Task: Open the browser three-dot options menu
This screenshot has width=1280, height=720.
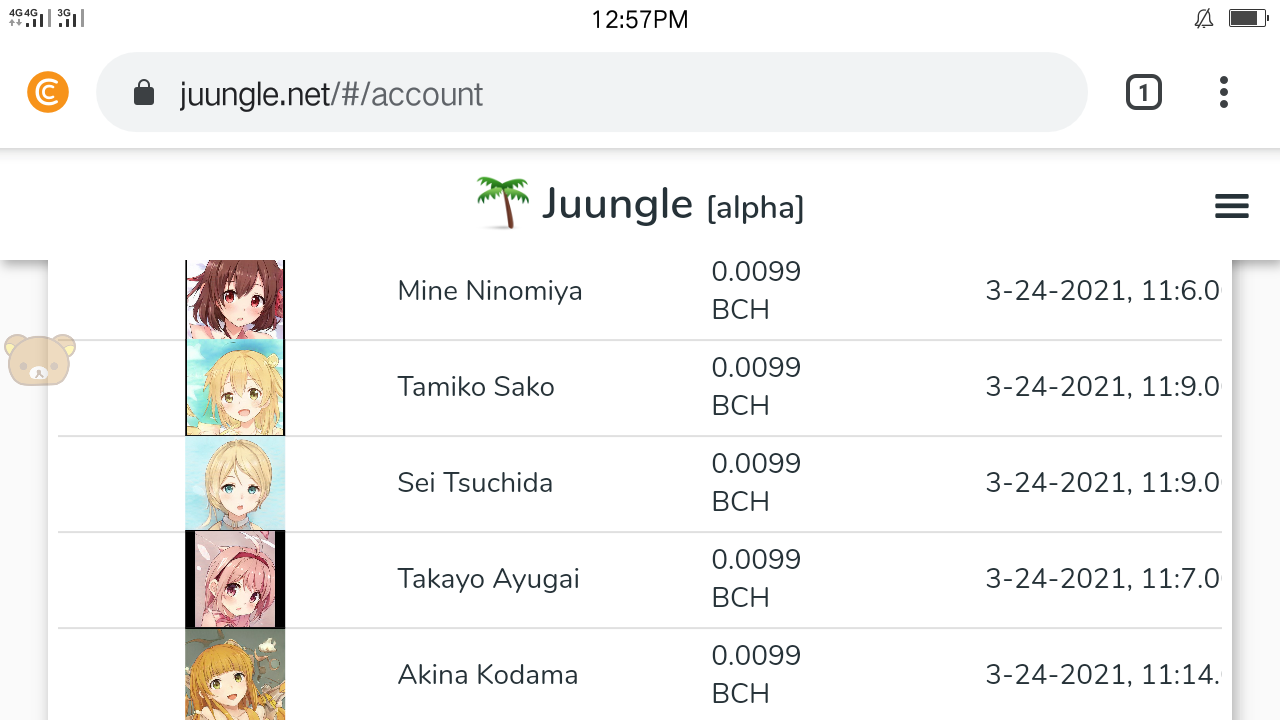Action: pos(1223,92)
